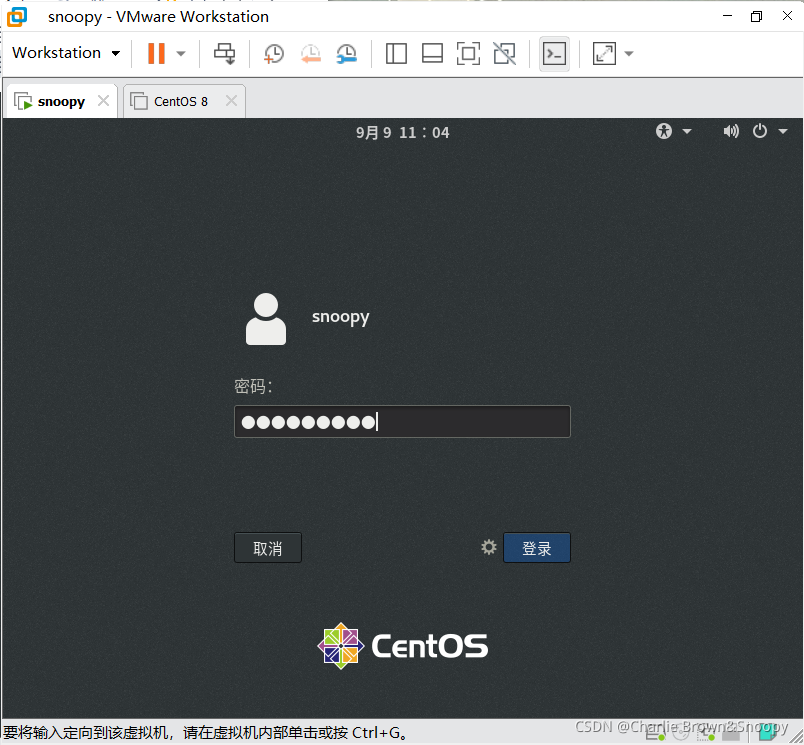Toggle console view button
The height and width of the screenshot is (745, 804).
click(554, 53)
